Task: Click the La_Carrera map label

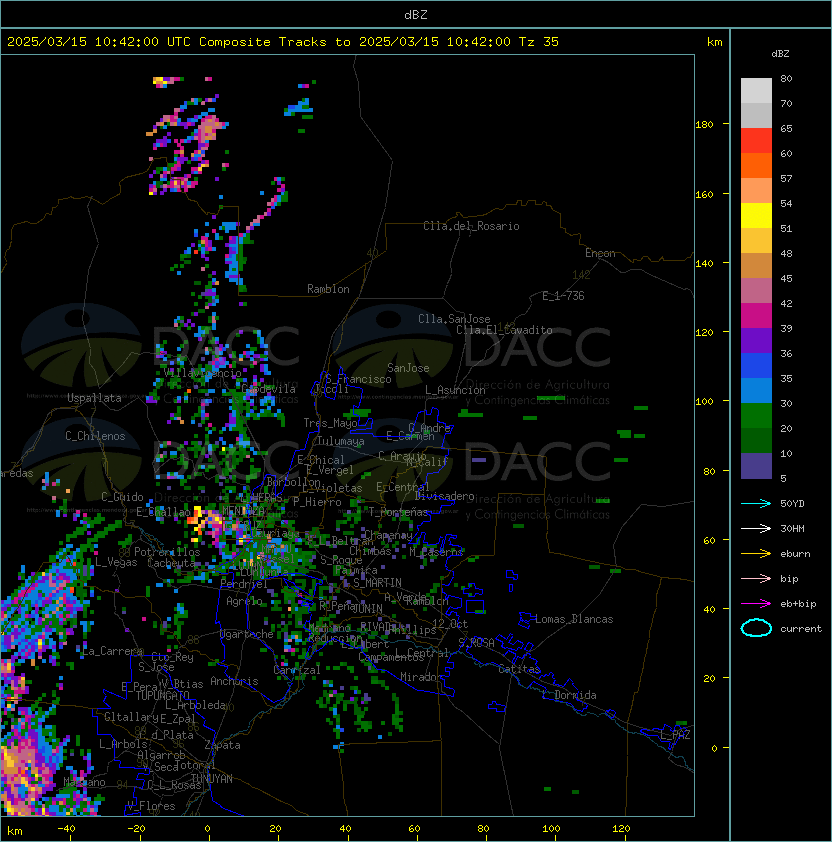Action: point(112,651)
